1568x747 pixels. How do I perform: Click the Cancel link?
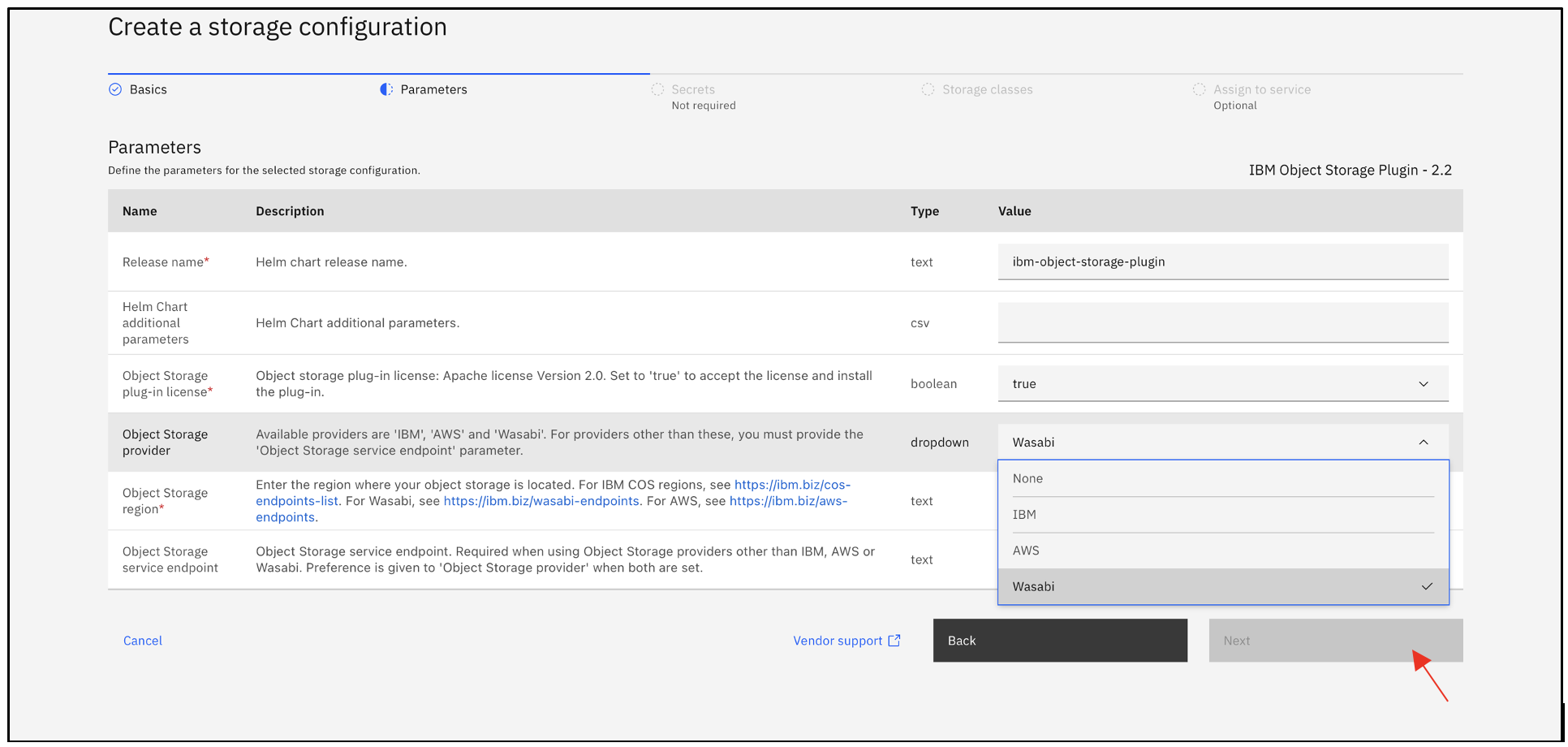[x=143, y=641]
